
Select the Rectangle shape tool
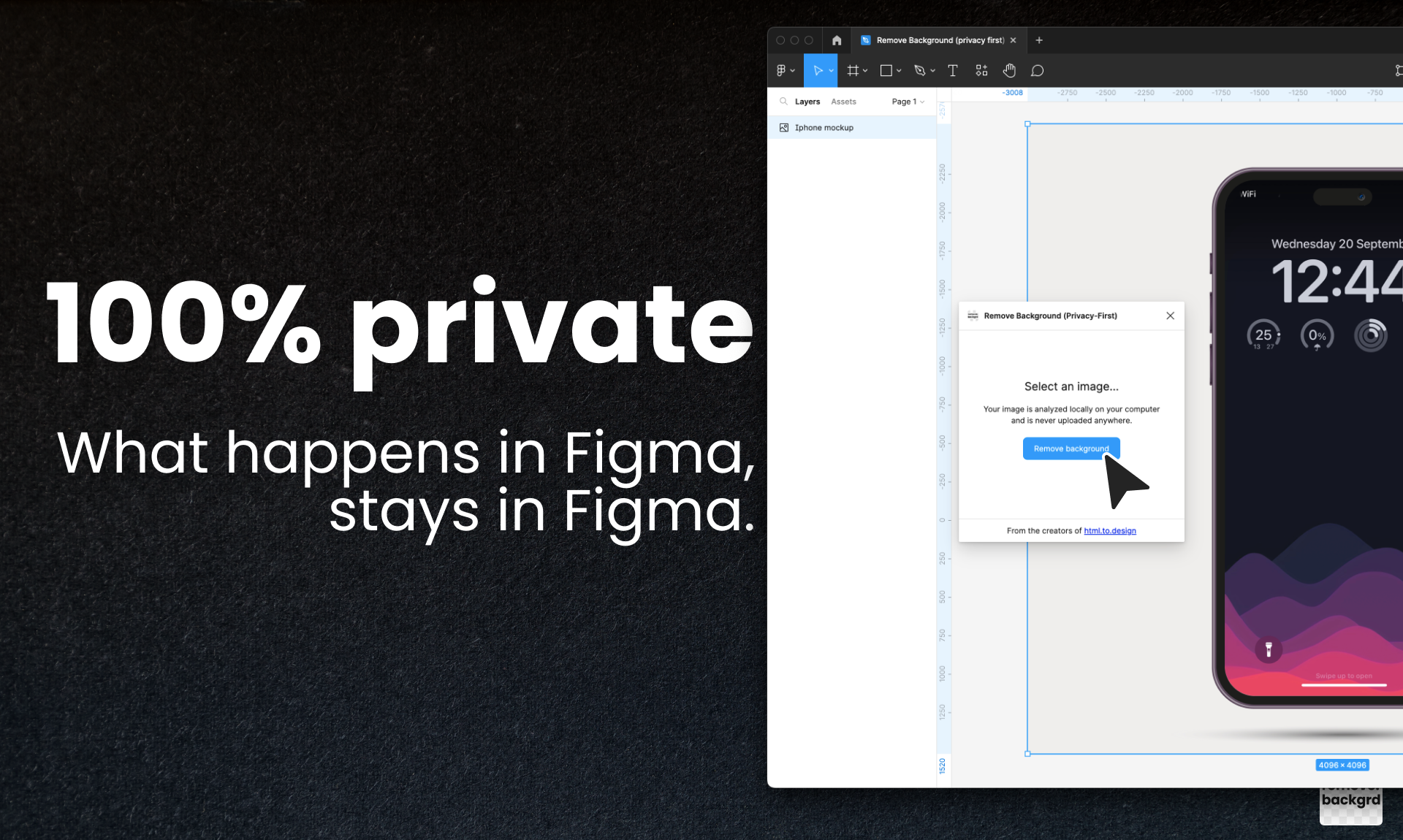886,71
